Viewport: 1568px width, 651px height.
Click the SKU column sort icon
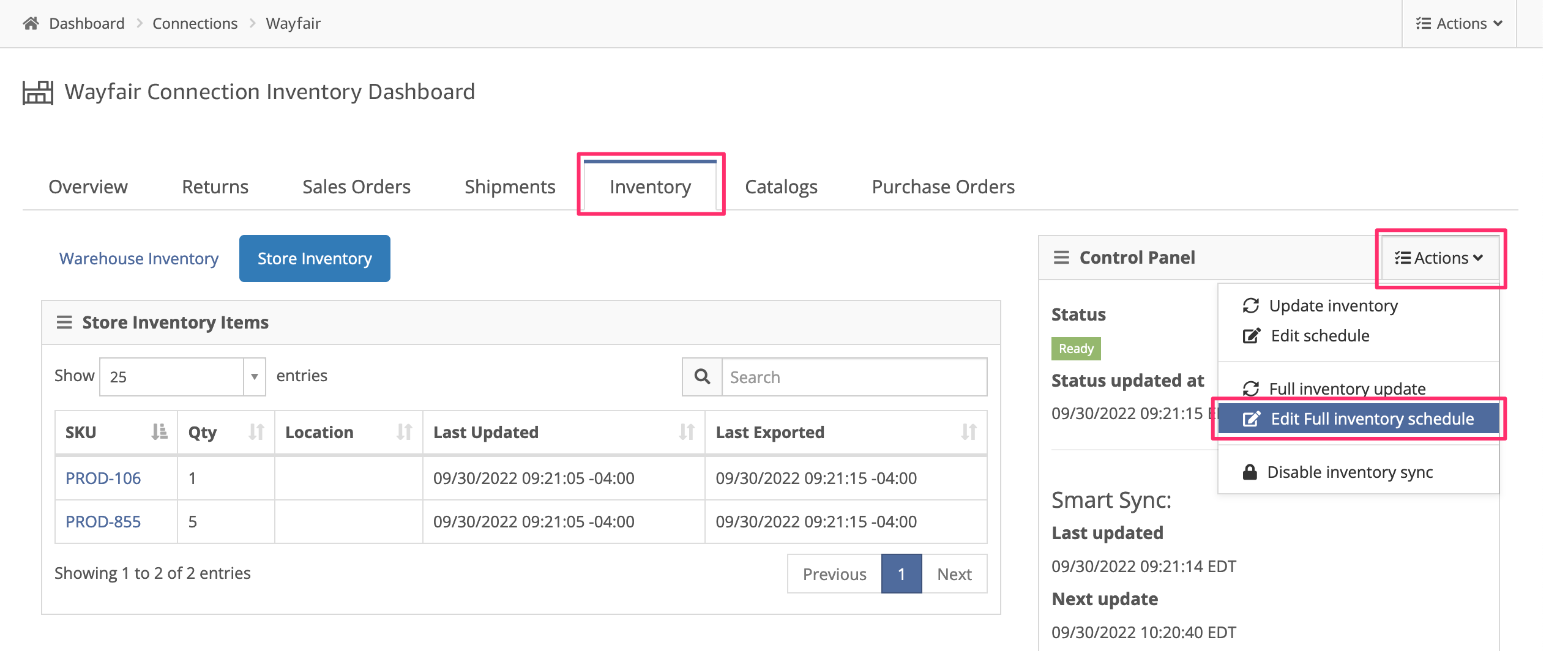pos(159,432)
